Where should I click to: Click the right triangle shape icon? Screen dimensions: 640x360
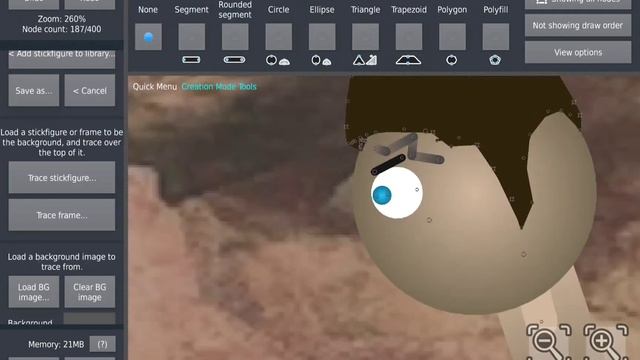tap(372, 60)
